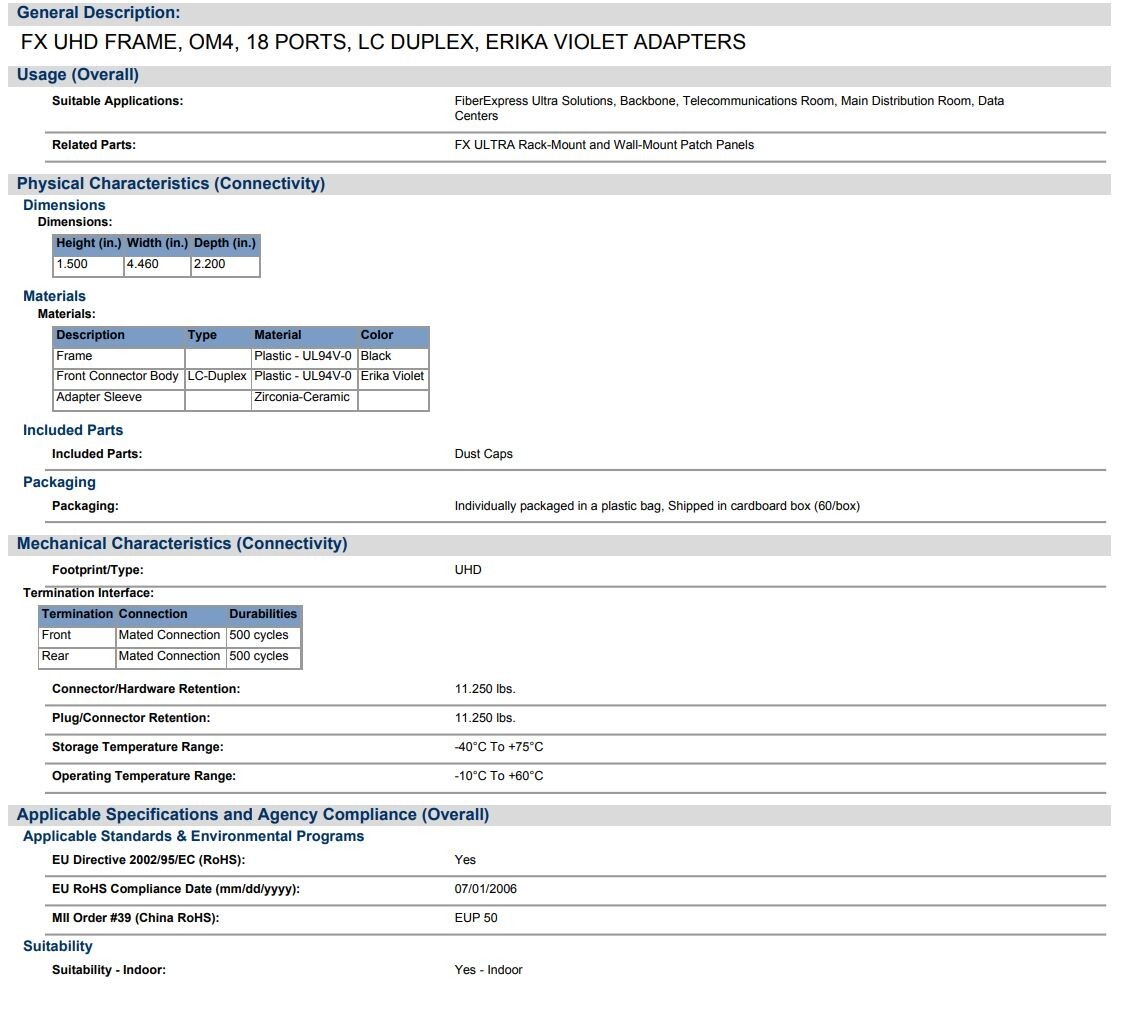1121x1023 pixels.
Task: Click the Color column header
Action: pos(393,336)
